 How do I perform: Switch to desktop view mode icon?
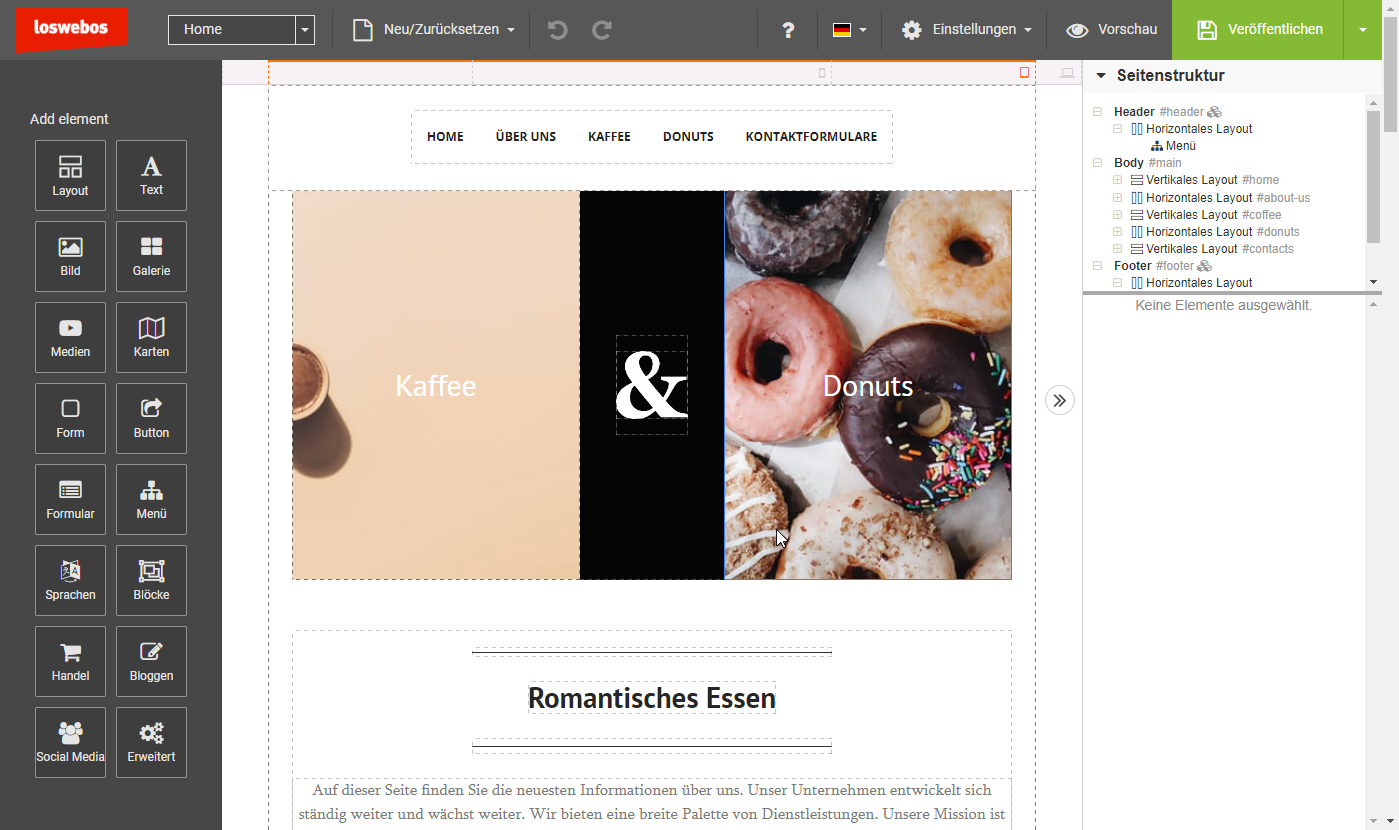[1067, 73]
